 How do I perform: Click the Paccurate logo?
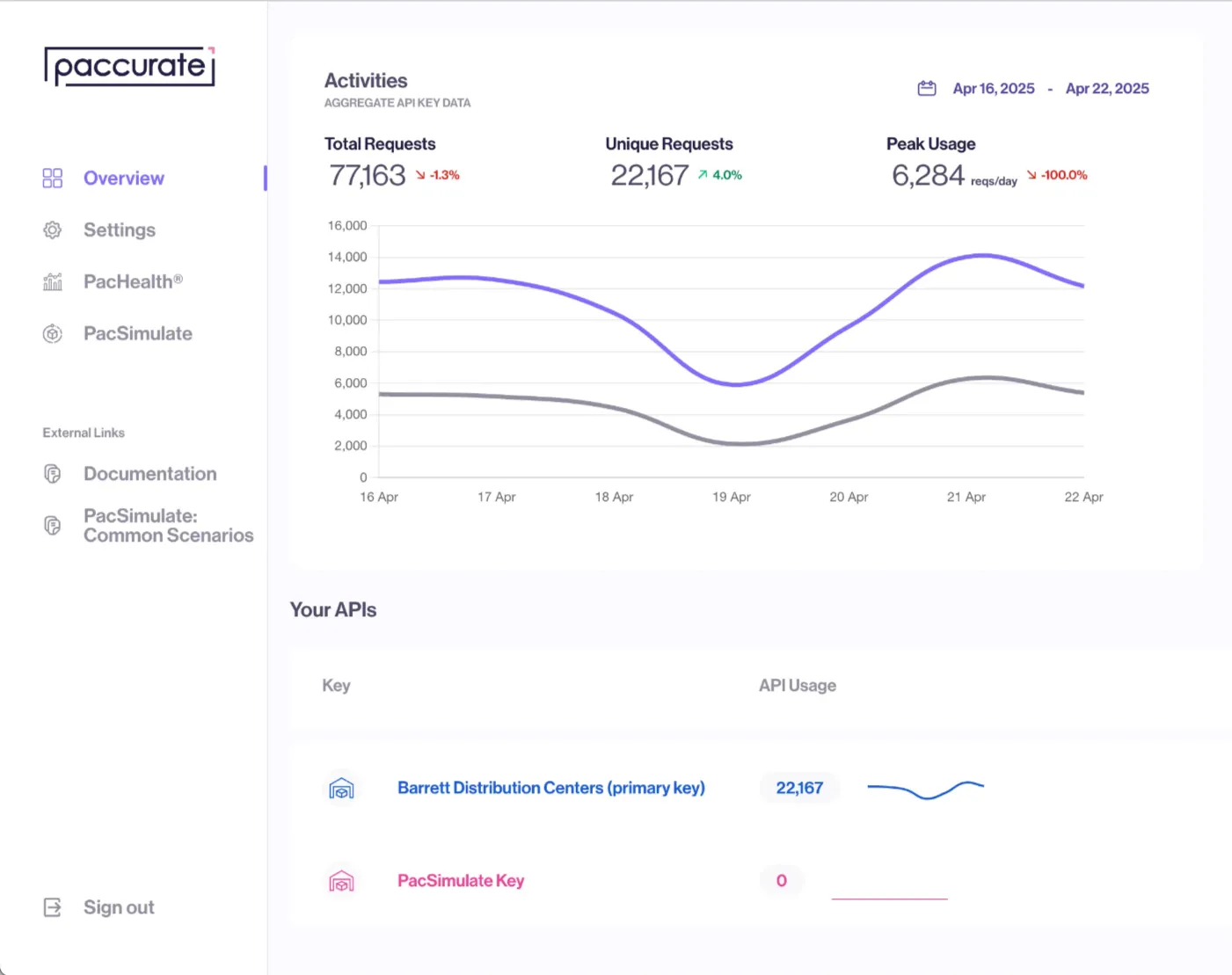click(129, 66)
